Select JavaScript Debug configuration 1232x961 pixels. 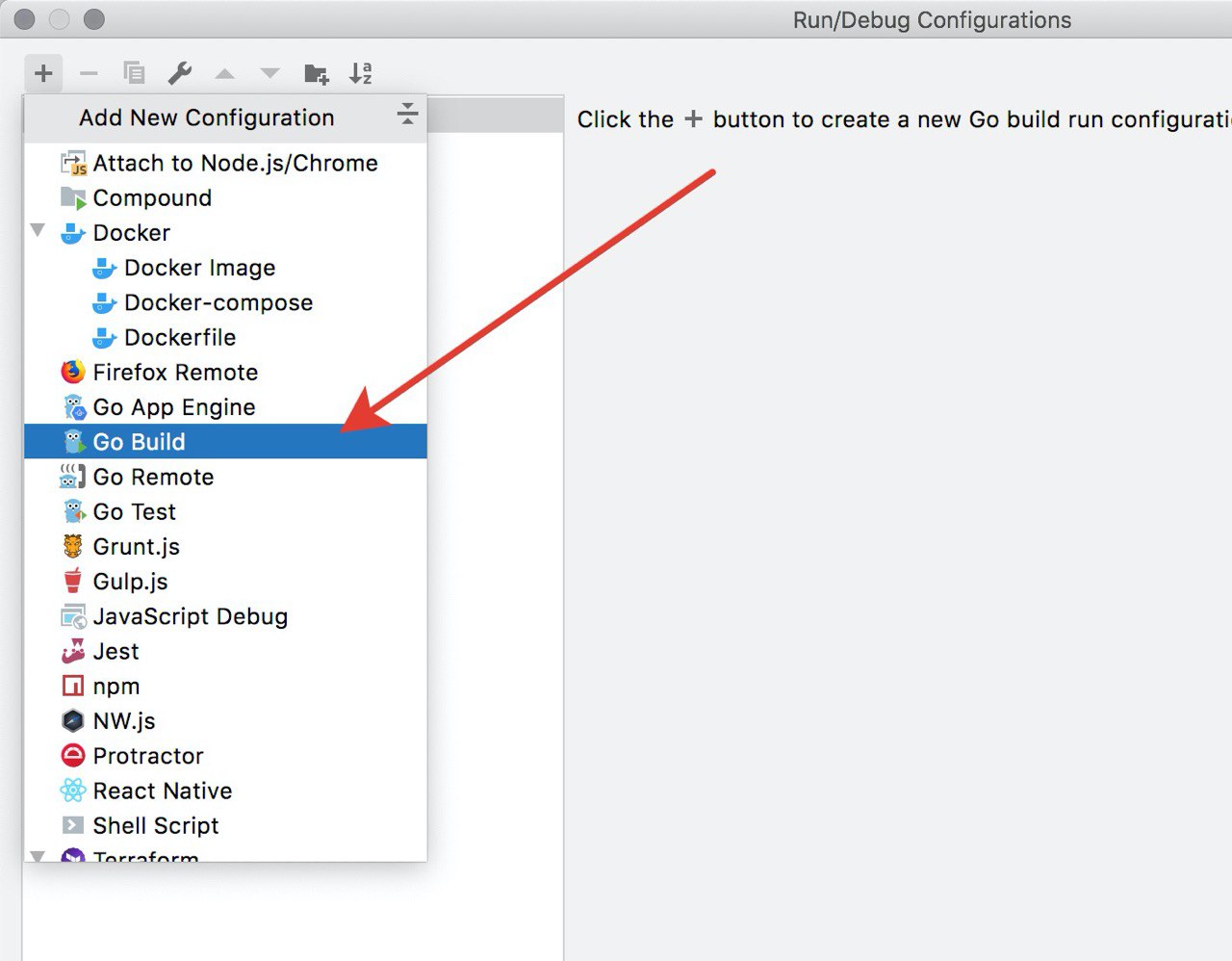pos(225,615)
